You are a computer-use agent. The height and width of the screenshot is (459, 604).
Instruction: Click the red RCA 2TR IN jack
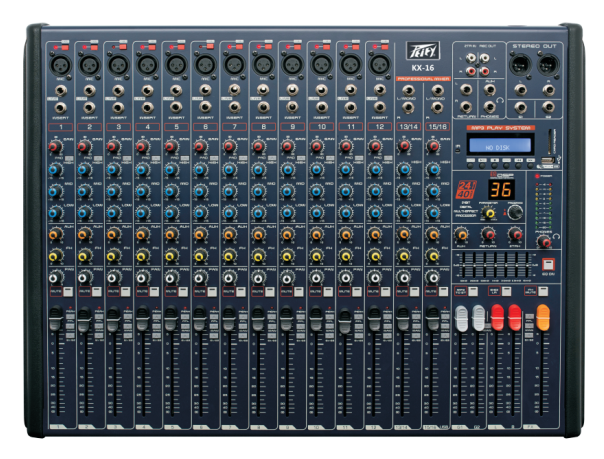(471, 71)
